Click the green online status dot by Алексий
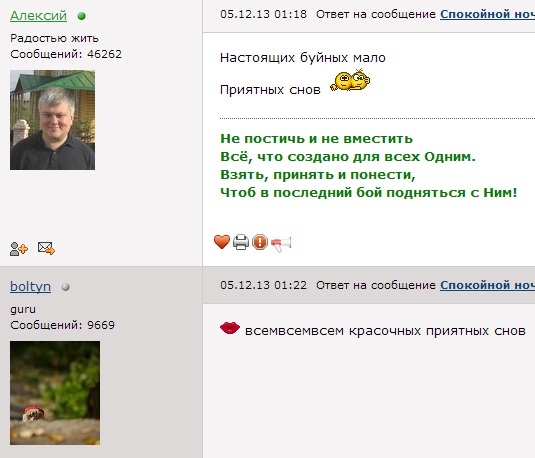Image resolution: width=535 pixels, height=458 pixels. pyautogui.click(x=82, y=16)
